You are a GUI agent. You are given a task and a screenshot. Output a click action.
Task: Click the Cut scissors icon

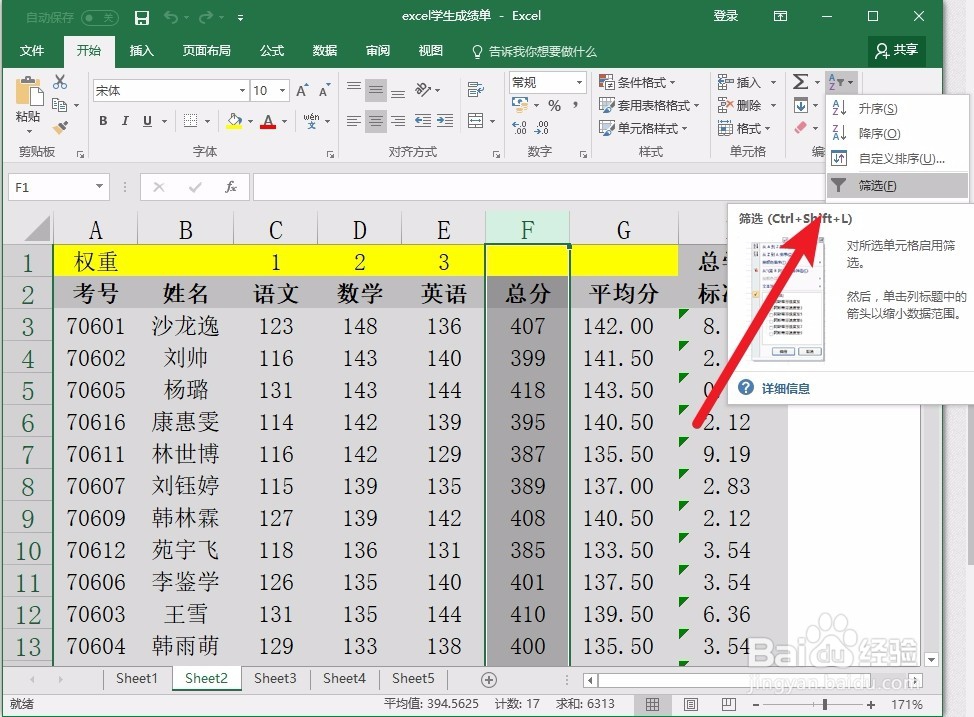coord(60,82)
